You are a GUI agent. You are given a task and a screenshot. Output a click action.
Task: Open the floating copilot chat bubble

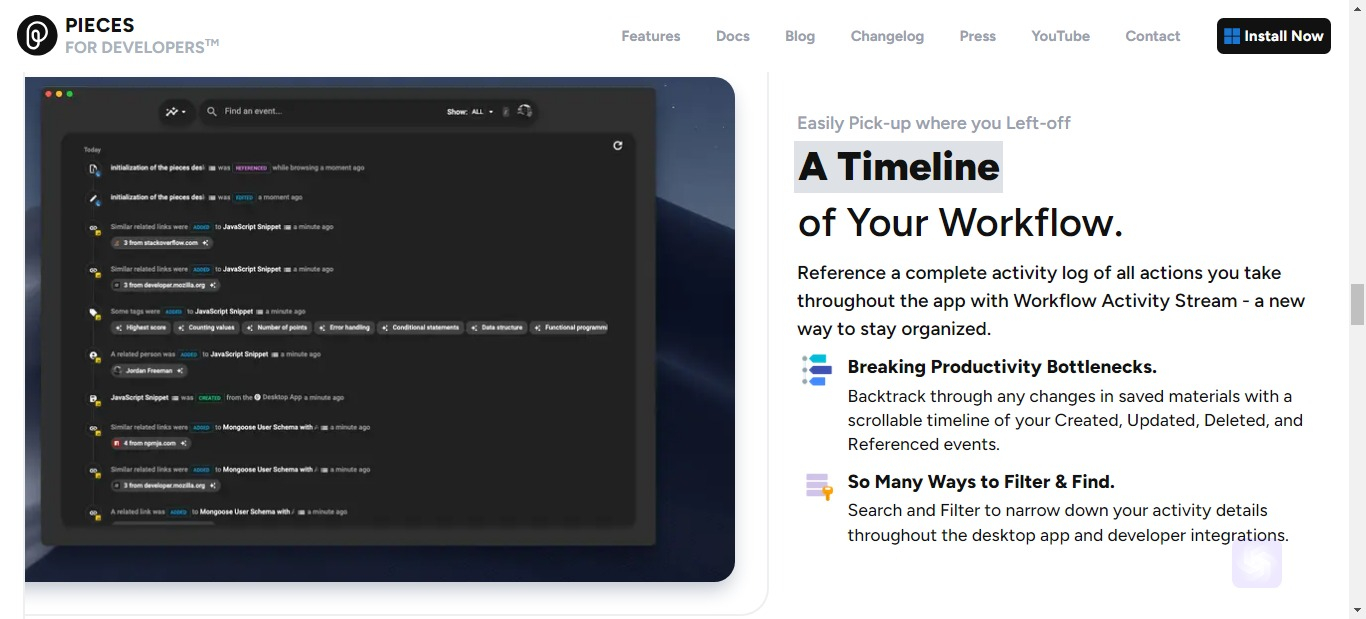pos(1257,563)
